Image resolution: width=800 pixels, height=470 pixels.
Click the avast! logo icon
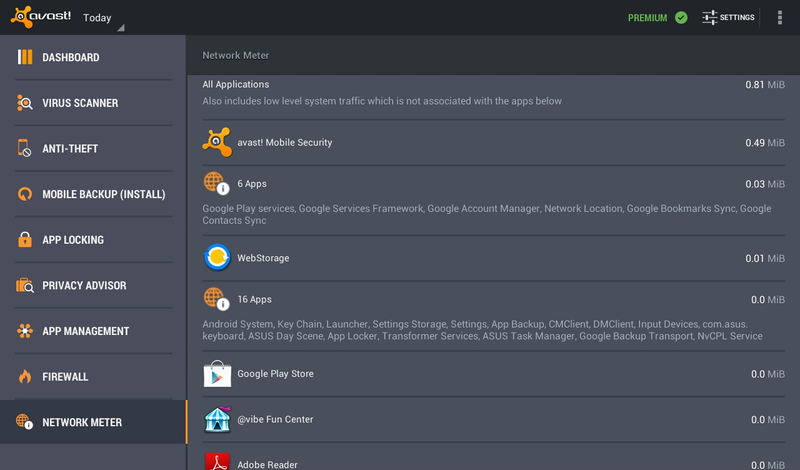tap(41, 17)
